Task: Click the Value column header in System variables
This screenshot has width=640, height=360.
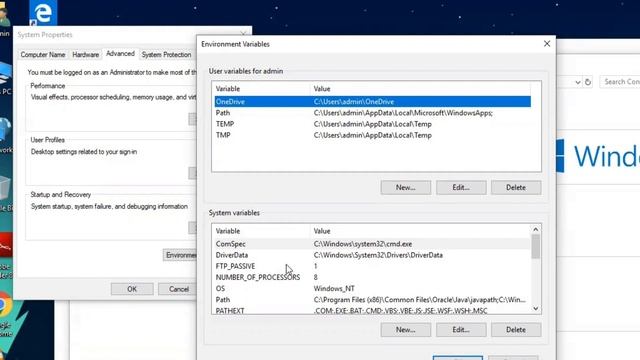Action: 420,231
